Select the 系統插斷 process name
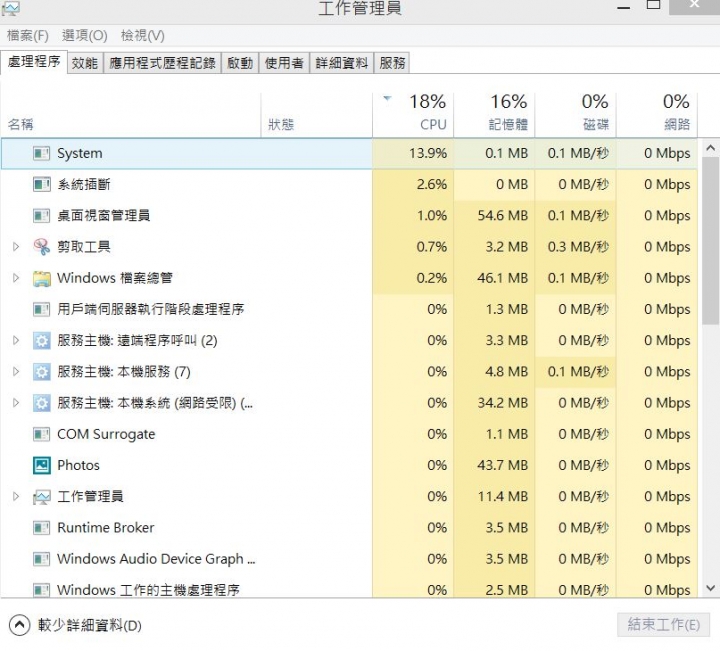Screen dimensions: 720x651 (84, 185)
